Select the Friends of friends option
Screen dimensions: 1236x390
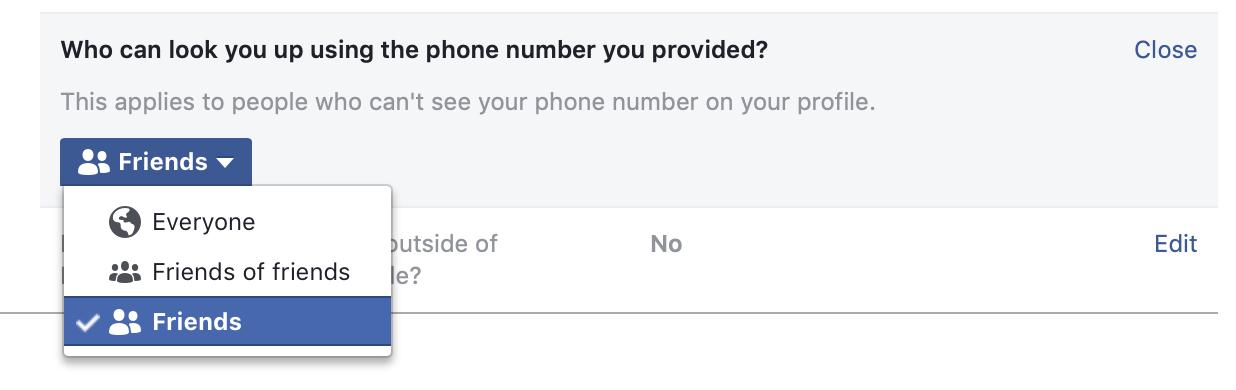click(227, 272)
